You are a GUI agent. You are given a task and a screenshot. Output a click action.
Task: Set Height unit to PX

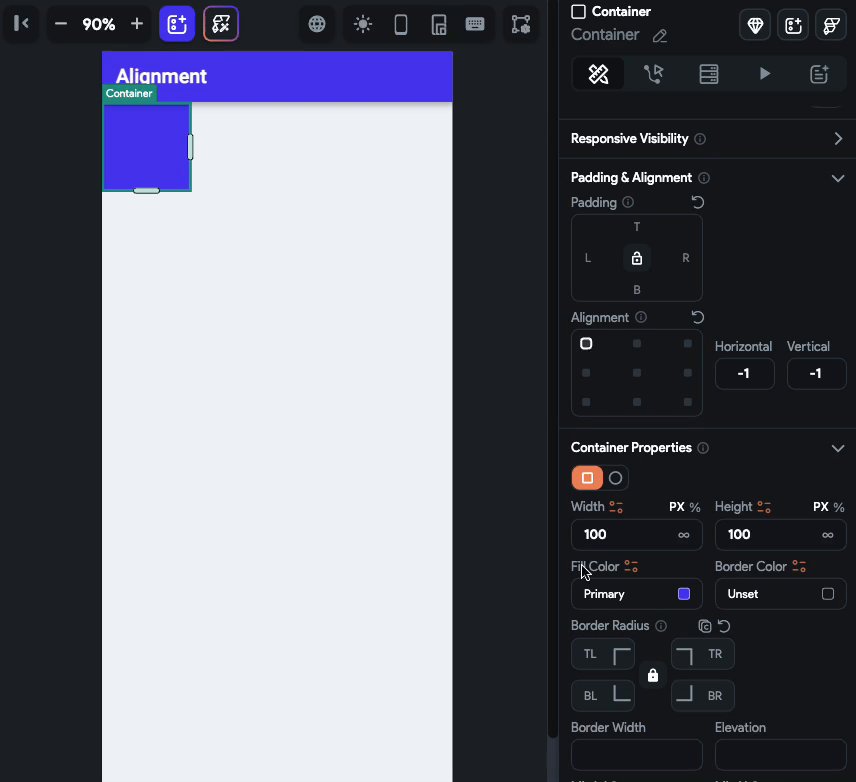tap(821, 507)
